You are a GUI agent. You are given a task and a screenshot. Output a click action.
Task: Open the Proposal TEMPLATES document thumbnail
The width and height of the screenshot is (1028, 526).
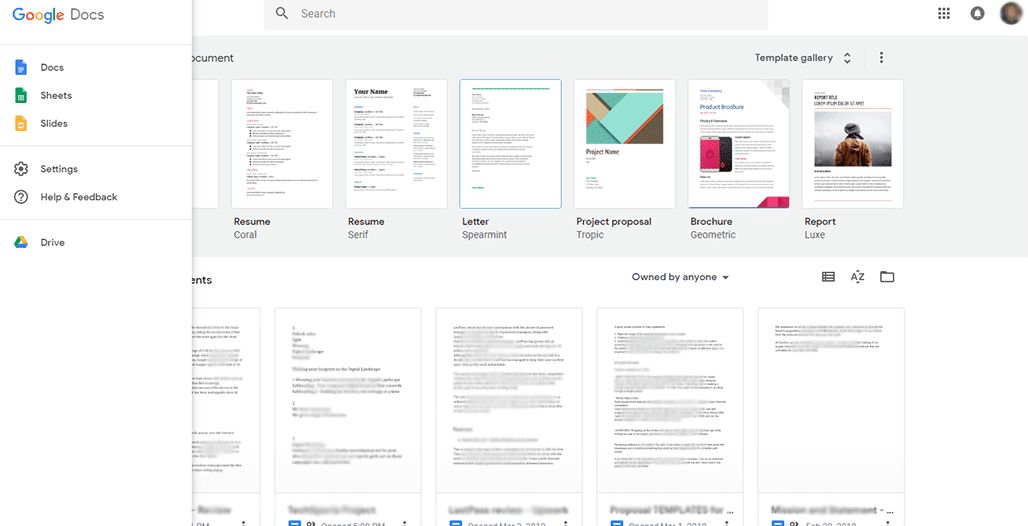[670, 400]
